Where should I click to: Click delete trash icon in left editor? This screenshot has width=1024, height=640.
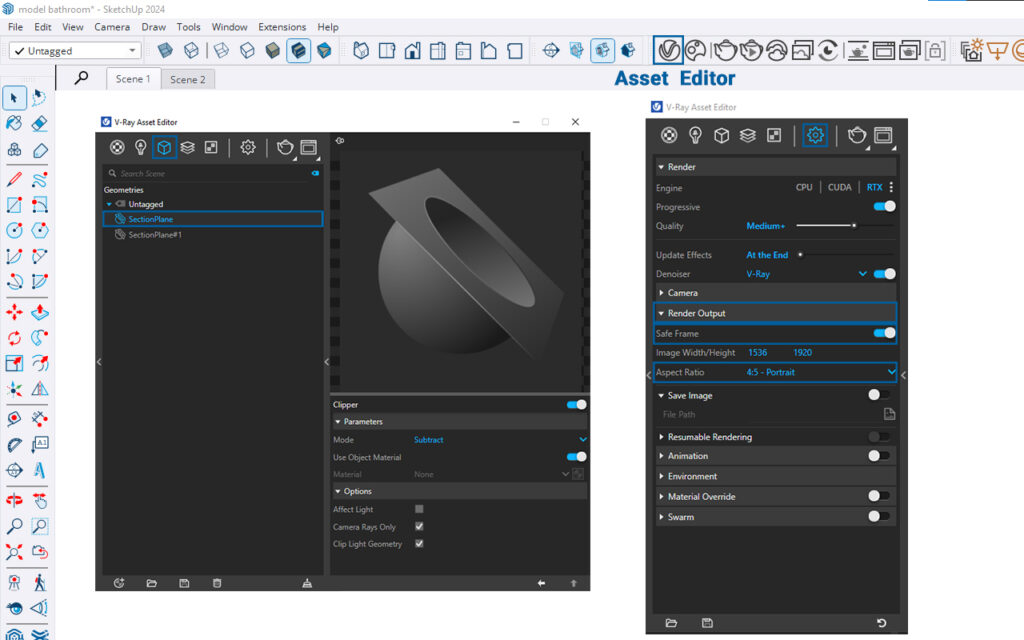(217, 583)
